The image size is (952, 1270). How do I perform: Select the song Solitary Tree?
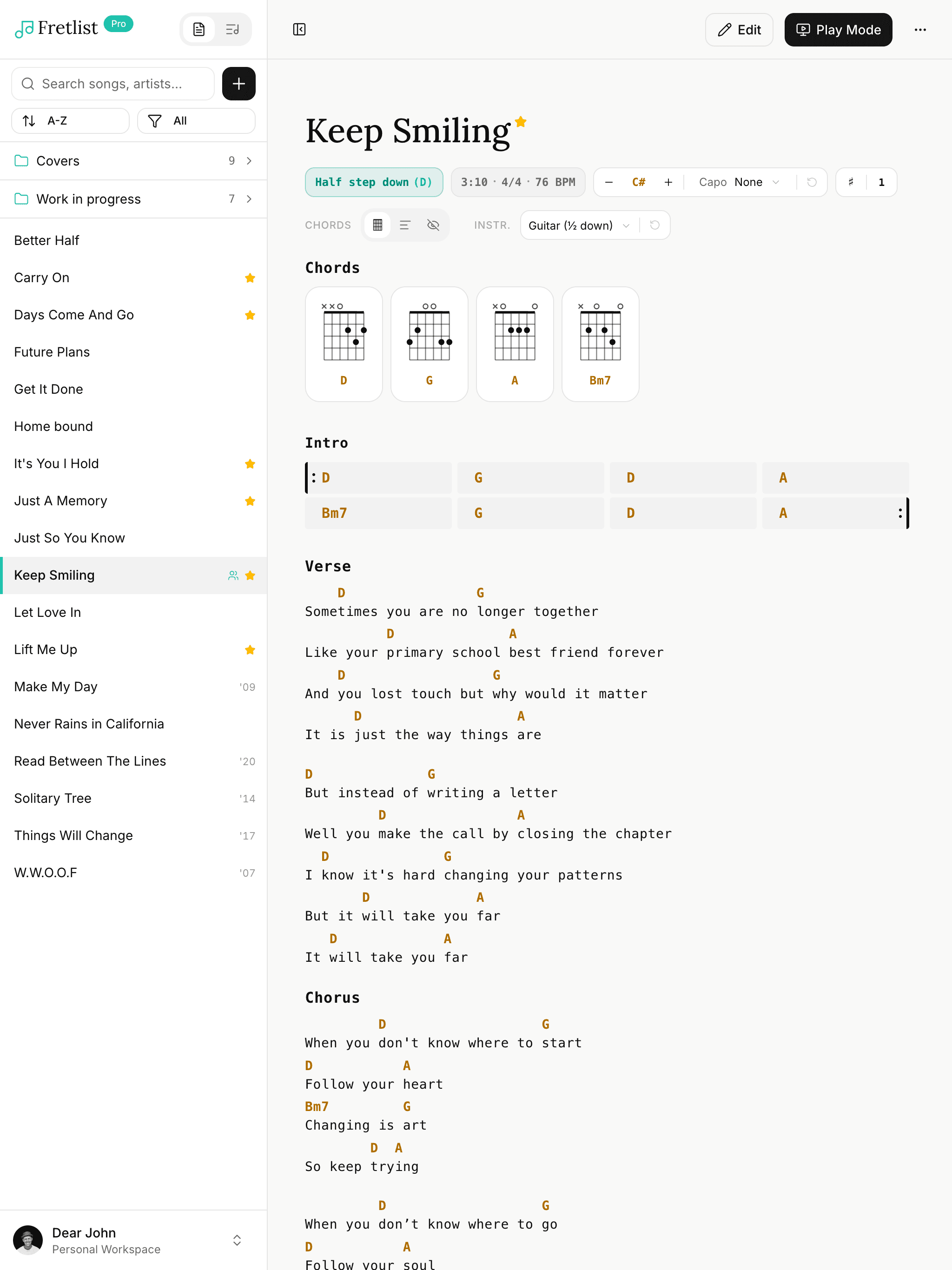tap(133, 799)
